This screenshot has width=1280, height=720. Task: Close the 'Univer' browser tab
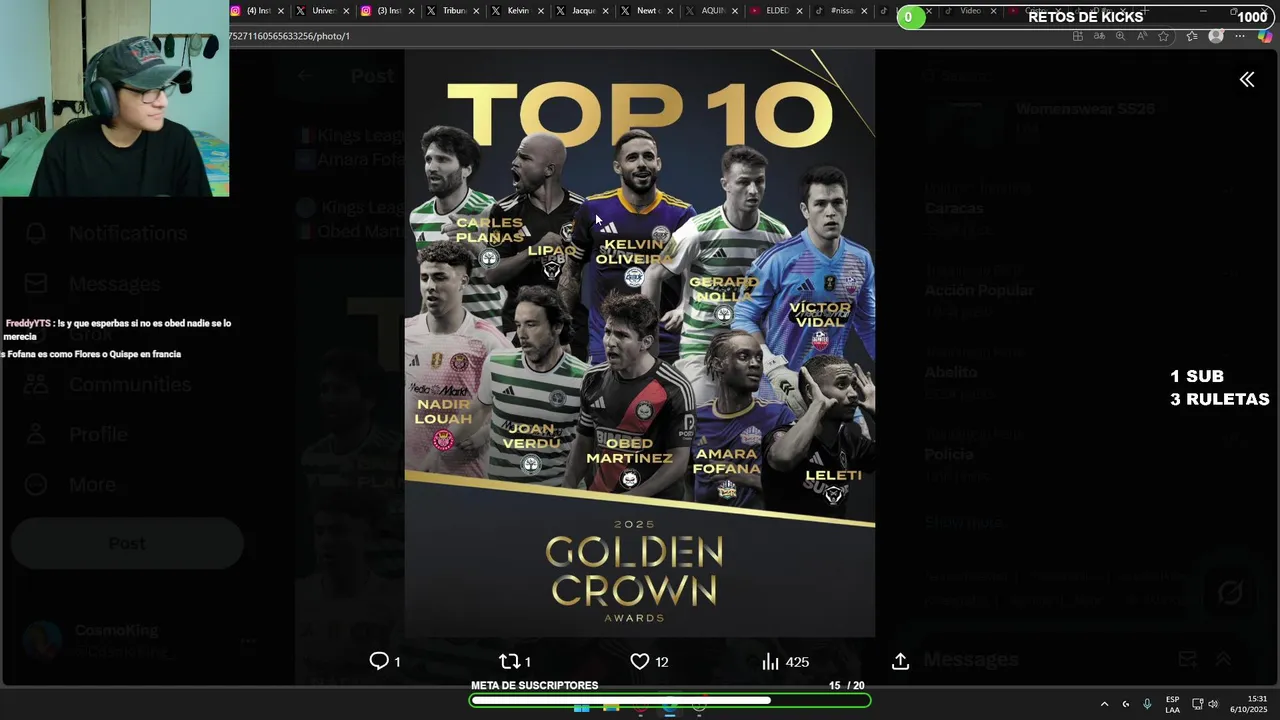[x=346, y=11]
